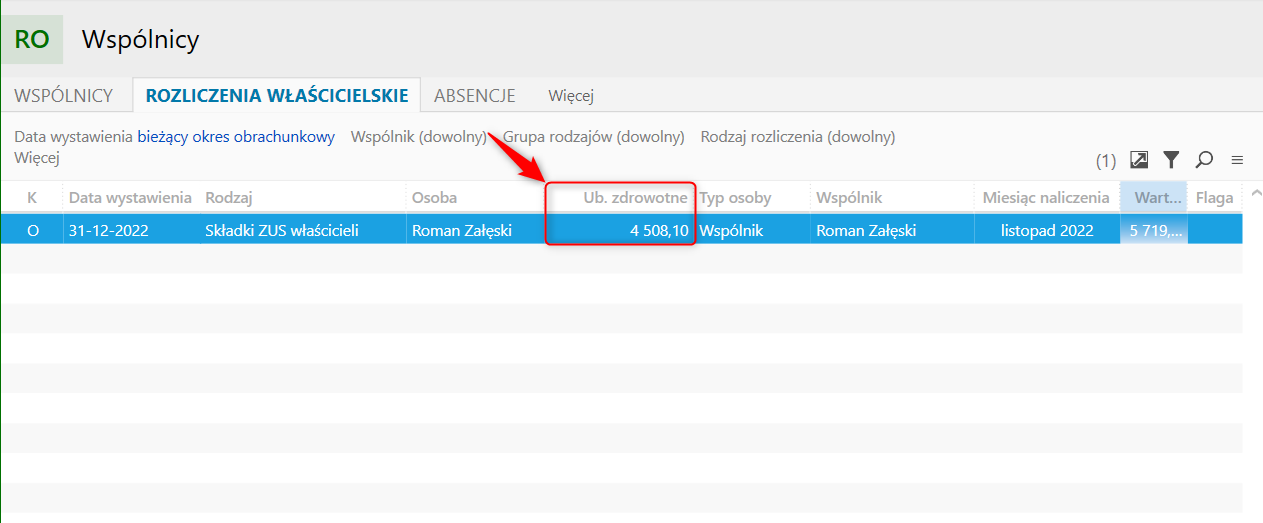Open the hamburger list menu icon
The width and height of the screenshot is (1263, 523).
pyautogui.click(x=1237, y=159)
